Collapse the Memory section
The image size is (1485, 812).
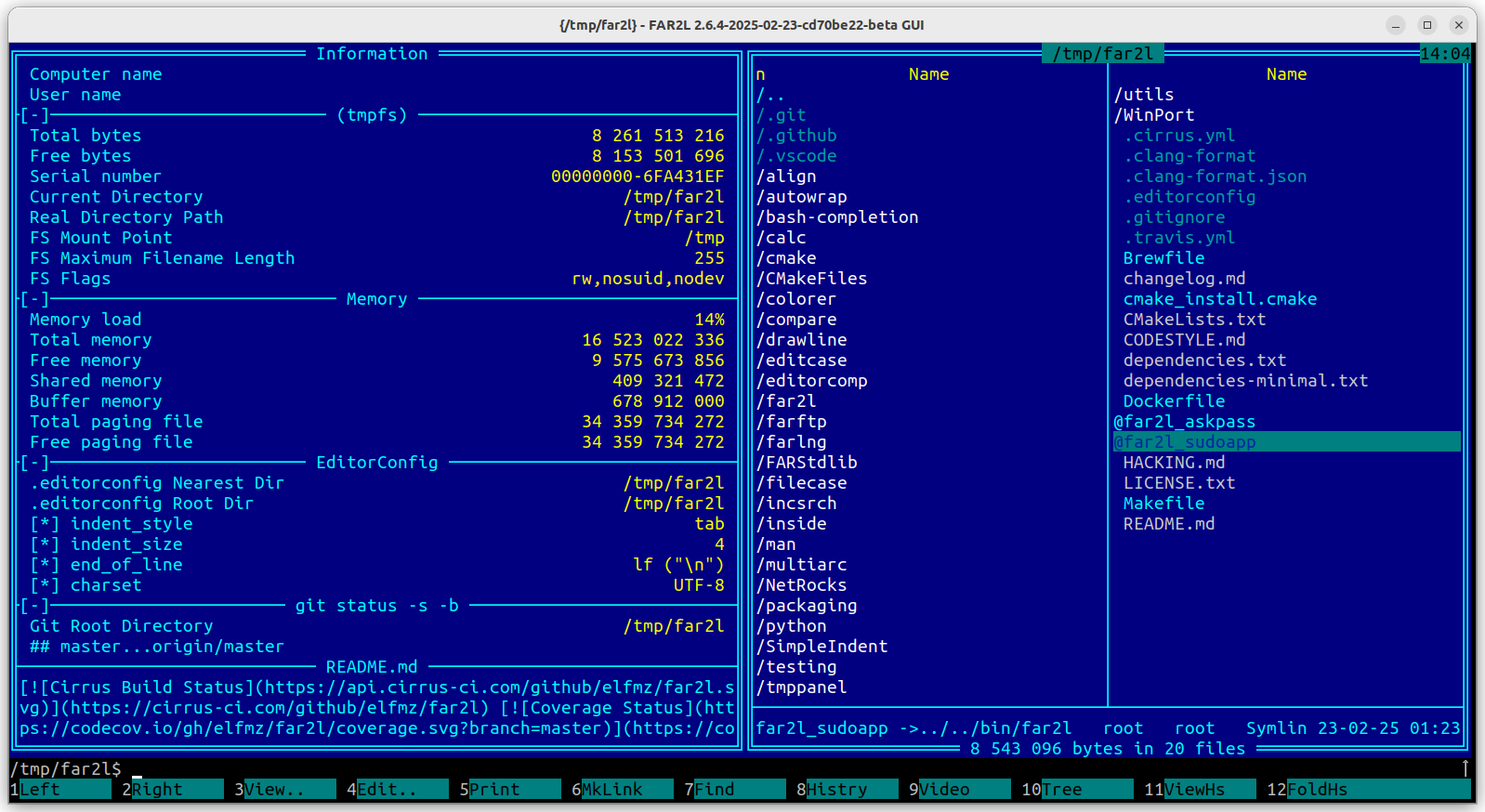pyautogui.click(x=35, y=299)
